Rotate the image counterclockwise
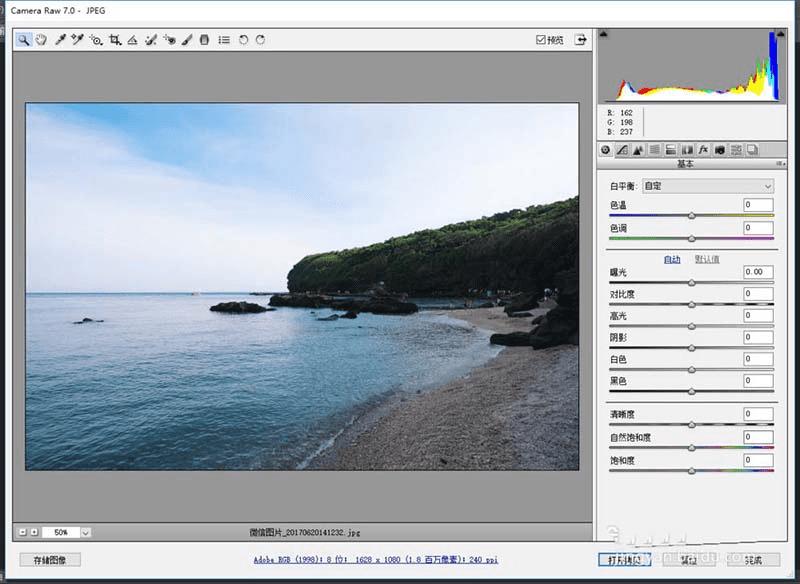This screenshot has height=584, width=800. 243,40
